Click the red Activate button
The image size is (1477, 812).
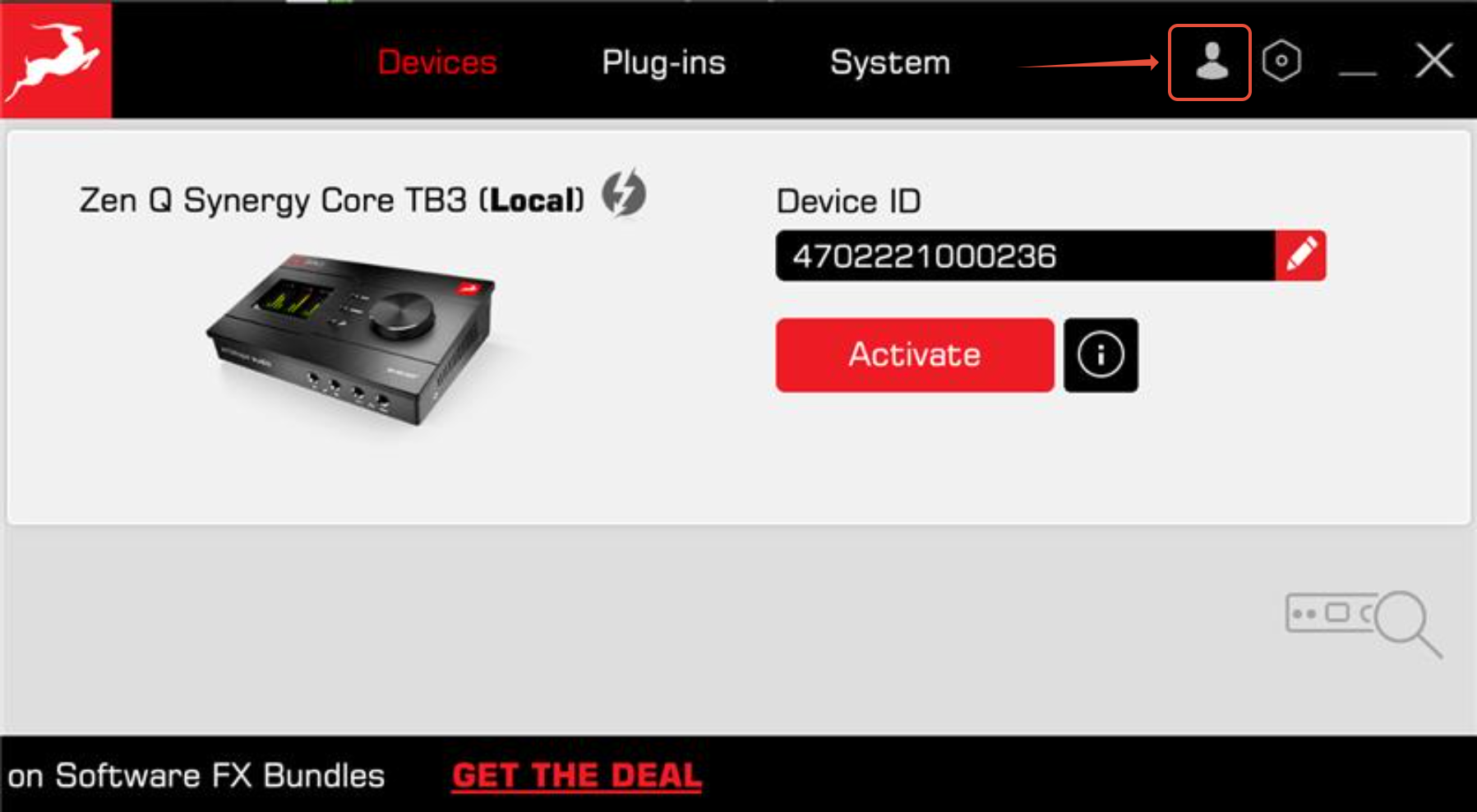[x=915, y=355]
